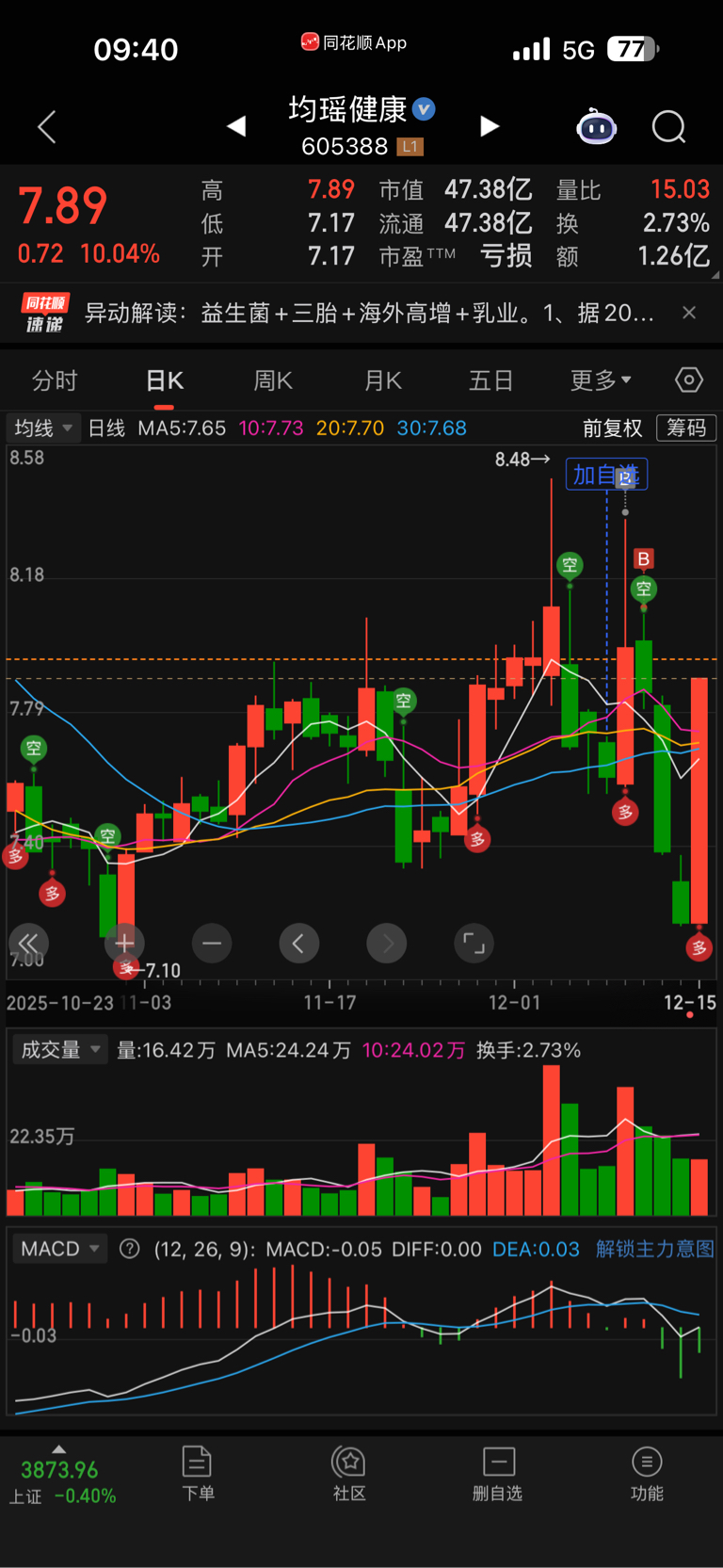
Task: Switch to the 五日 chart tab
Action: (x=491, y=380)
